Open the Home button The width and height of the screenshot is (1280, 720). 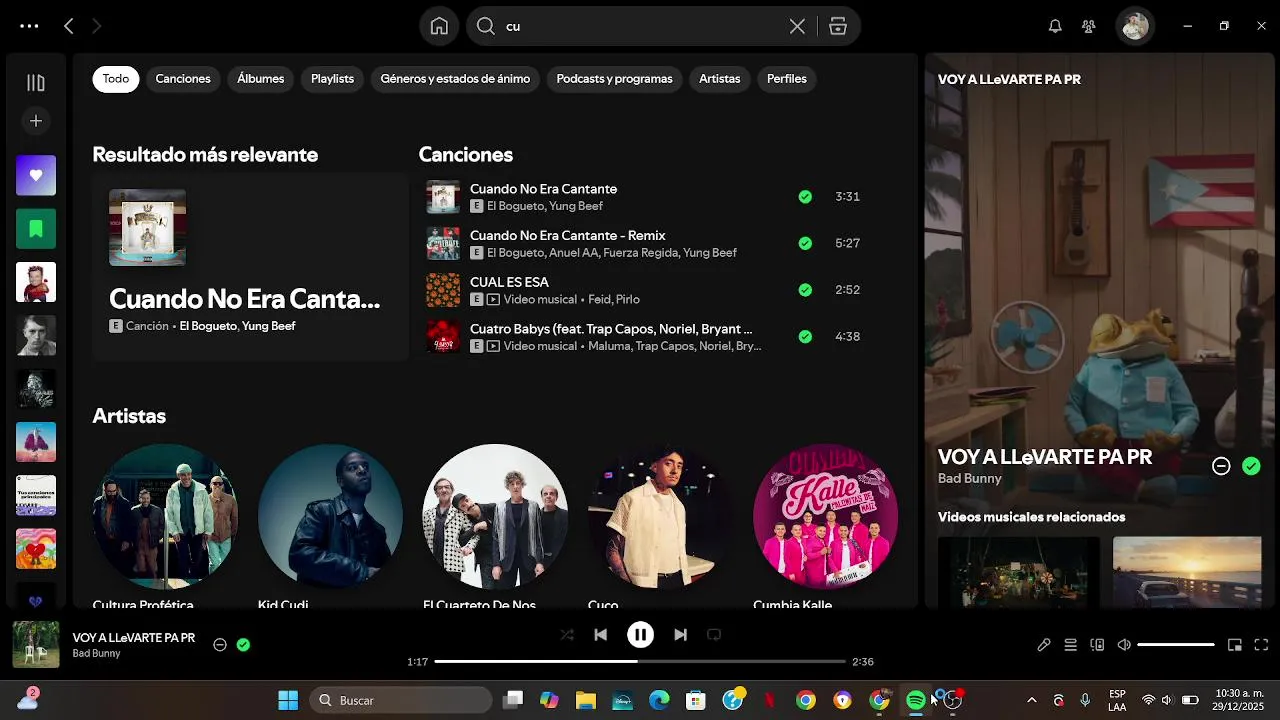click(439, 26)
